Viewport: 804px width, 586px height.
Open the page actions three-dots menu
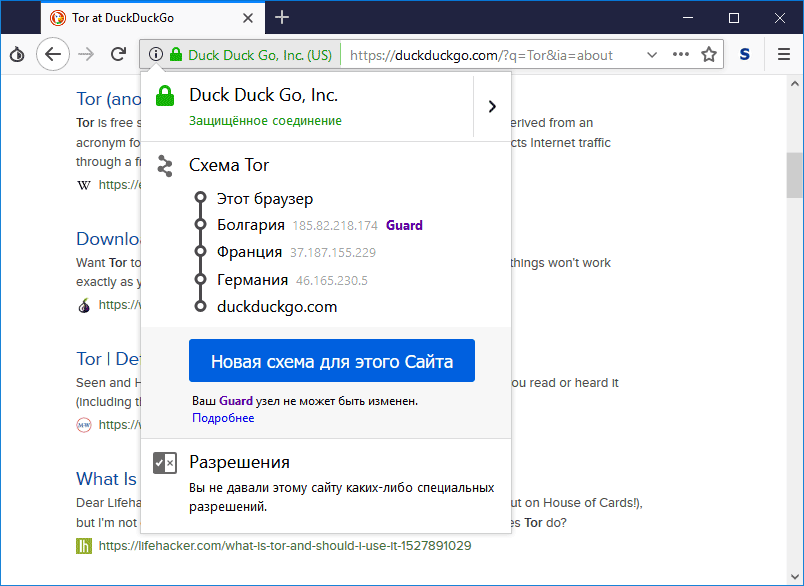point(680,54)
